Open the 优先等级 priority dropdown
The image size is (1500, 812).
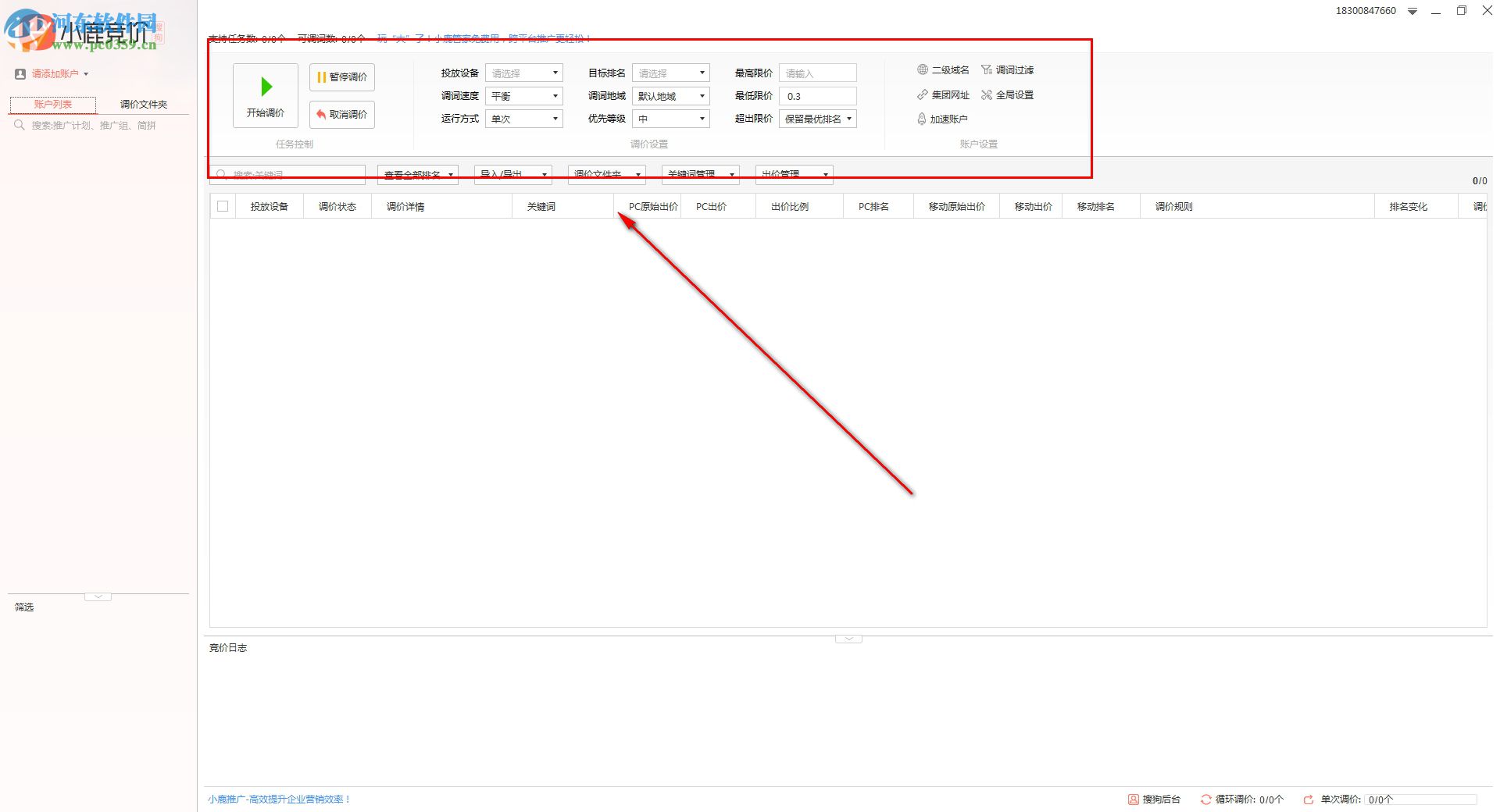[x=671, y=119]
